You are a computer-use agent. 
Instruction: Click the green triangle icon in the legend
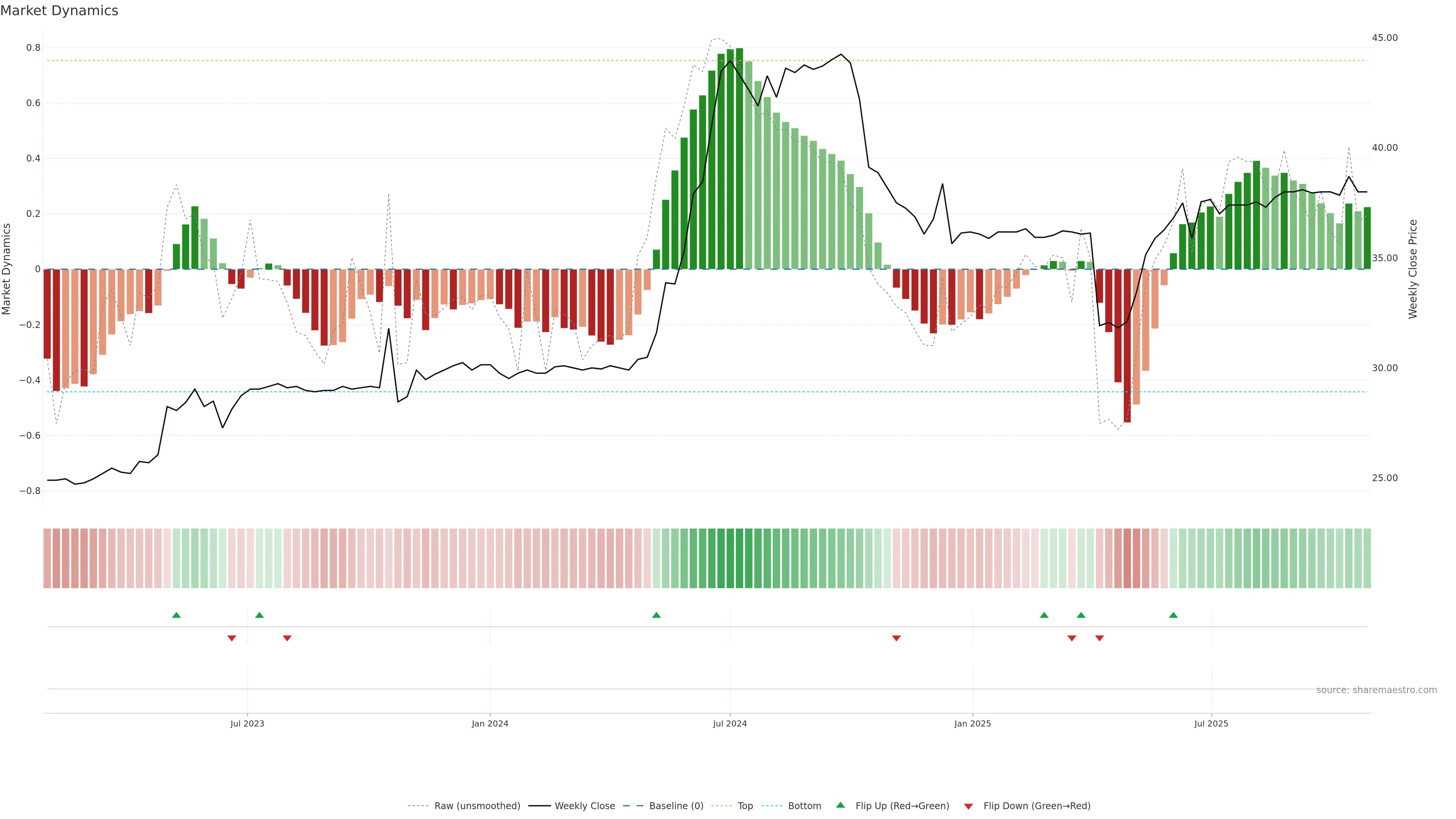(841, 805)
